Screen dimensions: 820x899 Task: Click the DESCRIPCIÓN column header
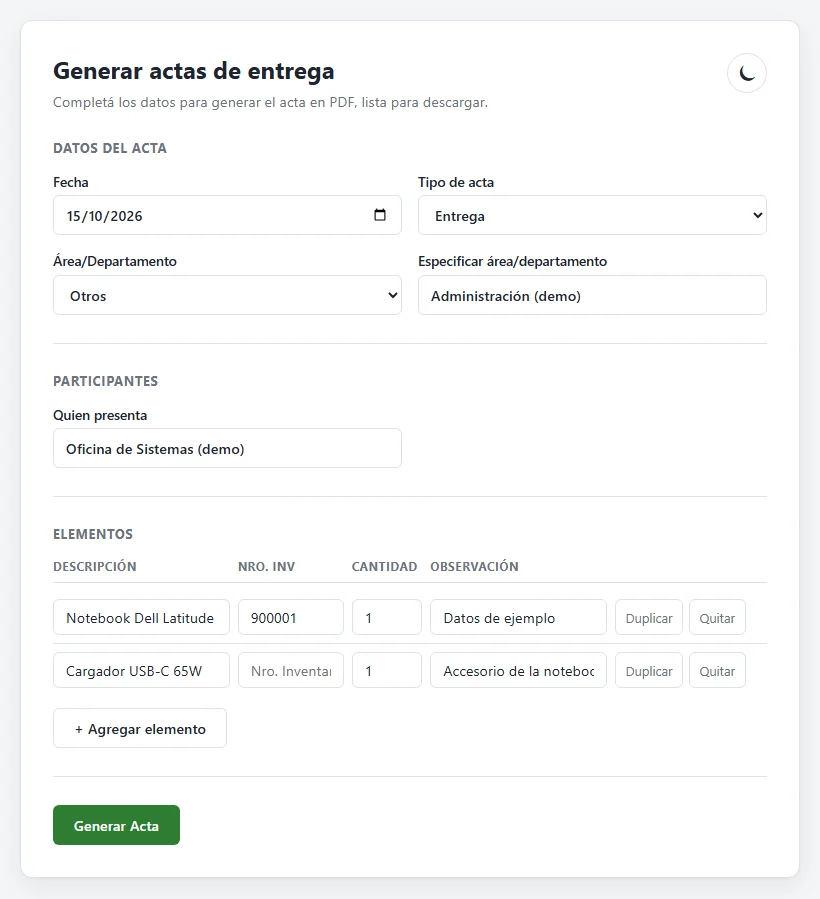[95, 566]
